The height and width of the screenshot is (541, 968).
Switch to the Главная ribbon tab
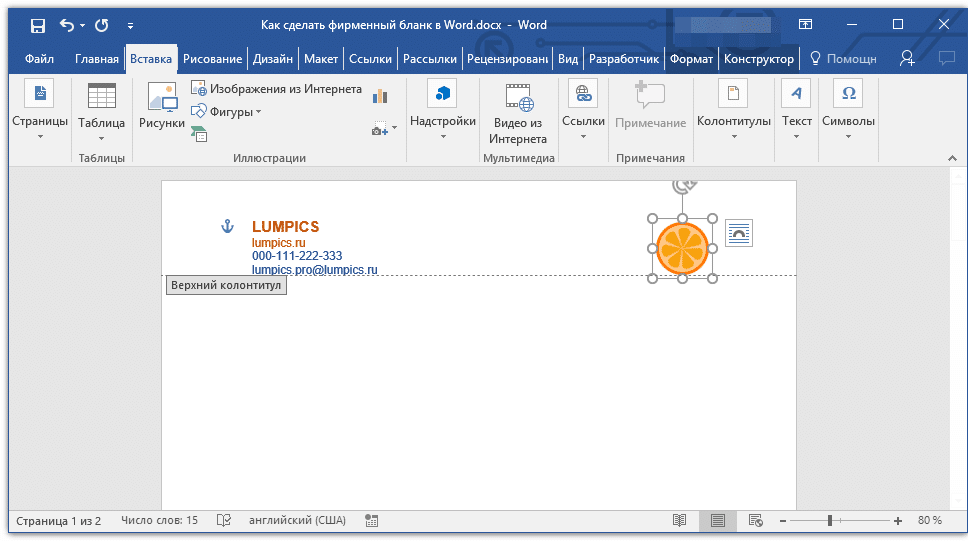(x=96, y=59)
